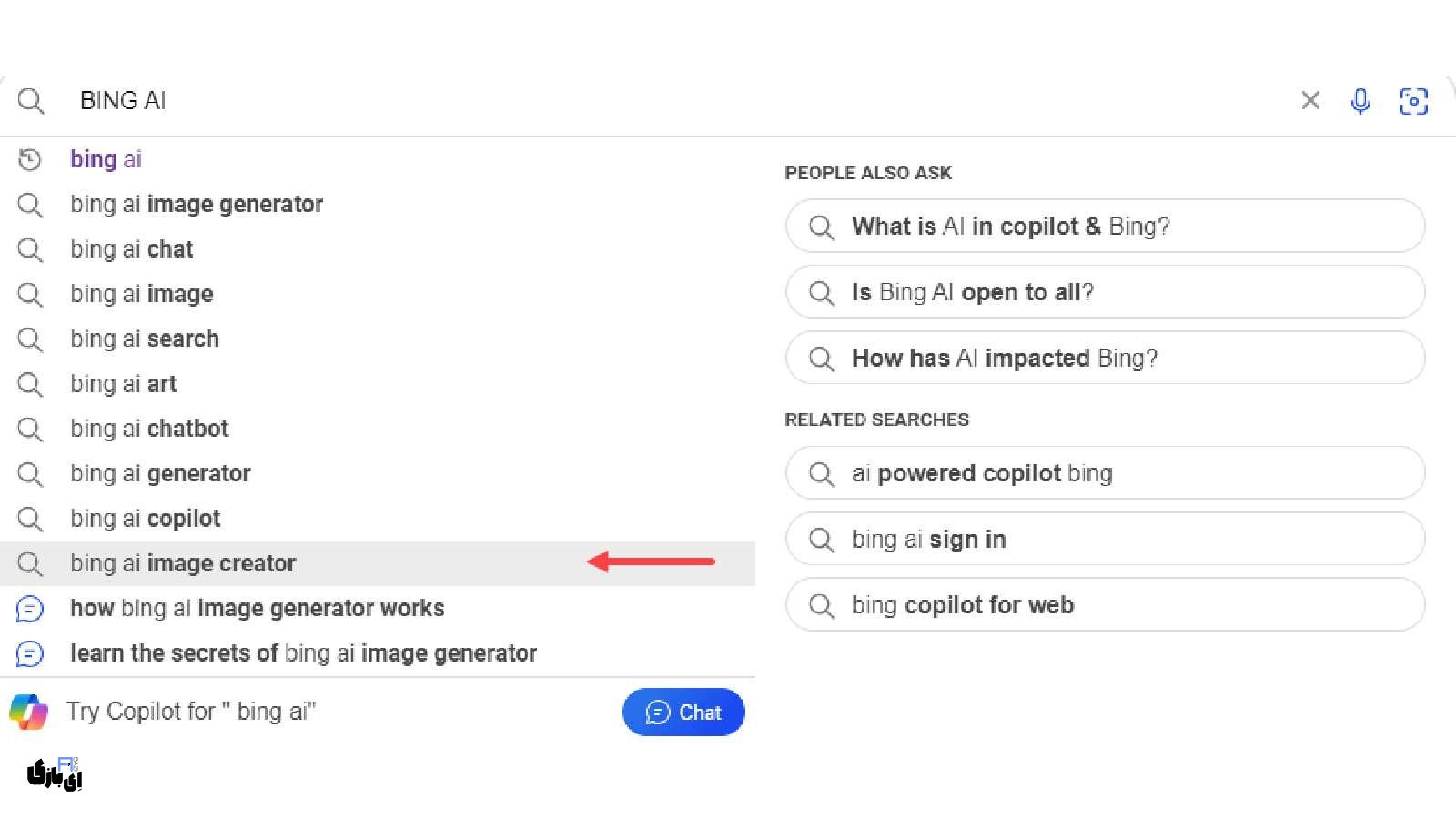1456x819 pixels.
Task: Click magnifier icon next to 'bing ai image creator'
Action: [x=30, y=563]
